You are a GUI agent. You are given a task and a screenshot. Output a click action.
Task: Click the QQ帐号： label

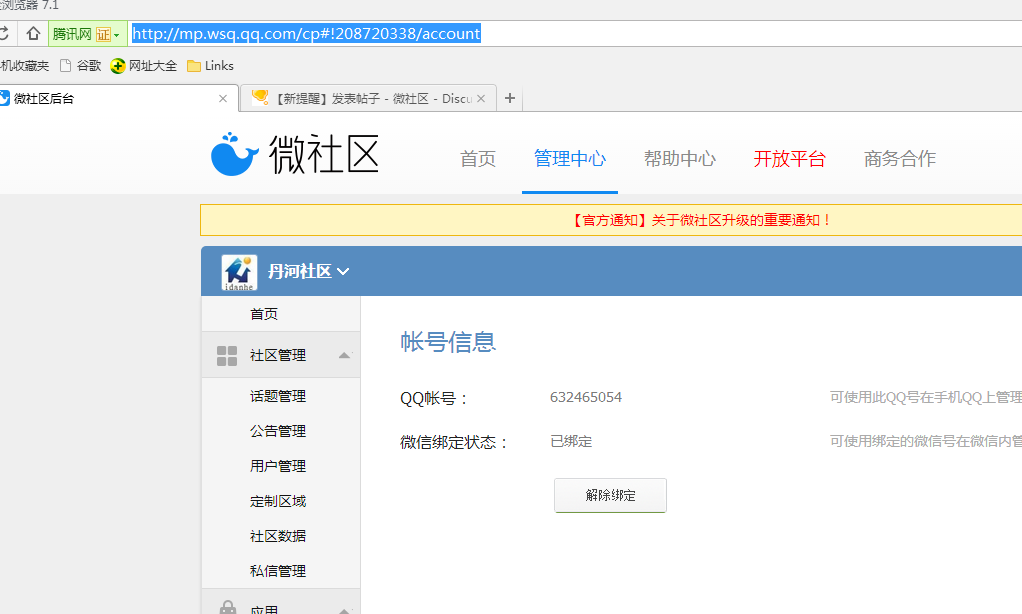(434, 398)
